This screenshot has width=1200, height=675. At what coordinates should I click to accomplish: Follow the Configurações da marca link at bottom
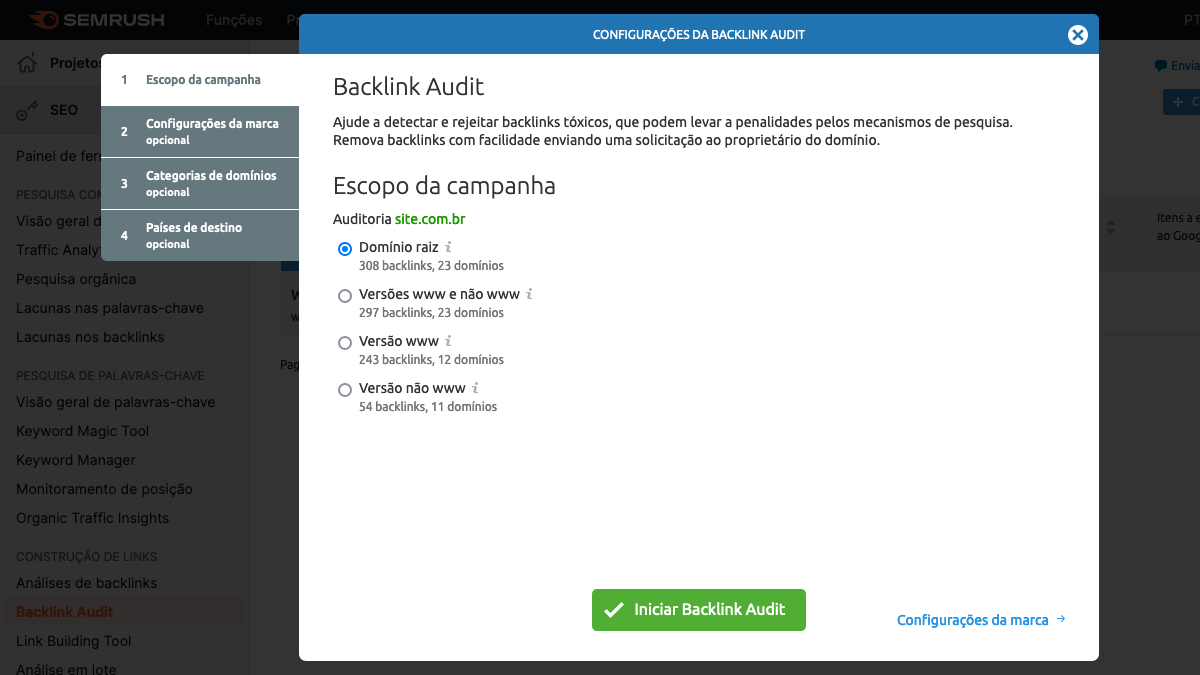click(981, 620)
